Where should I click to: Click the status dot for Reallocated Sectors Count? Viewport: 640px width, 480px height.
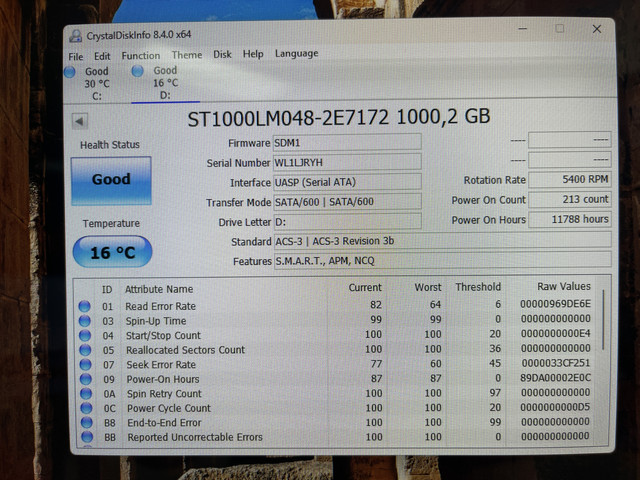tap(85, 350)
